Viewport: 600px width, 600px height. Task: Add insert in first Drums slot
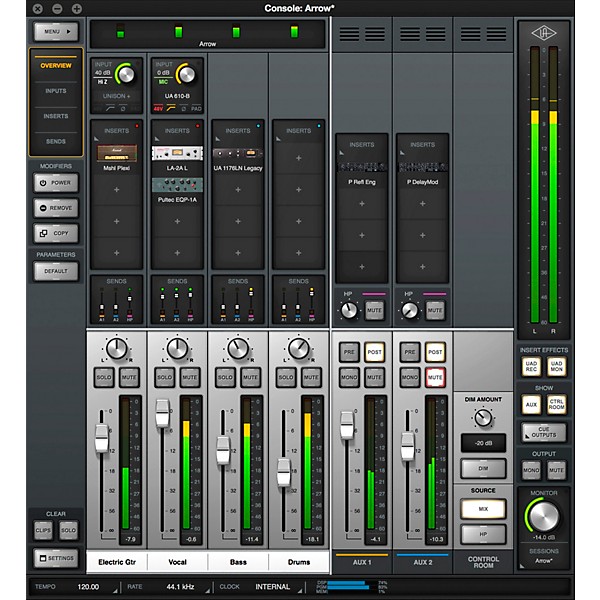(298, 158)
